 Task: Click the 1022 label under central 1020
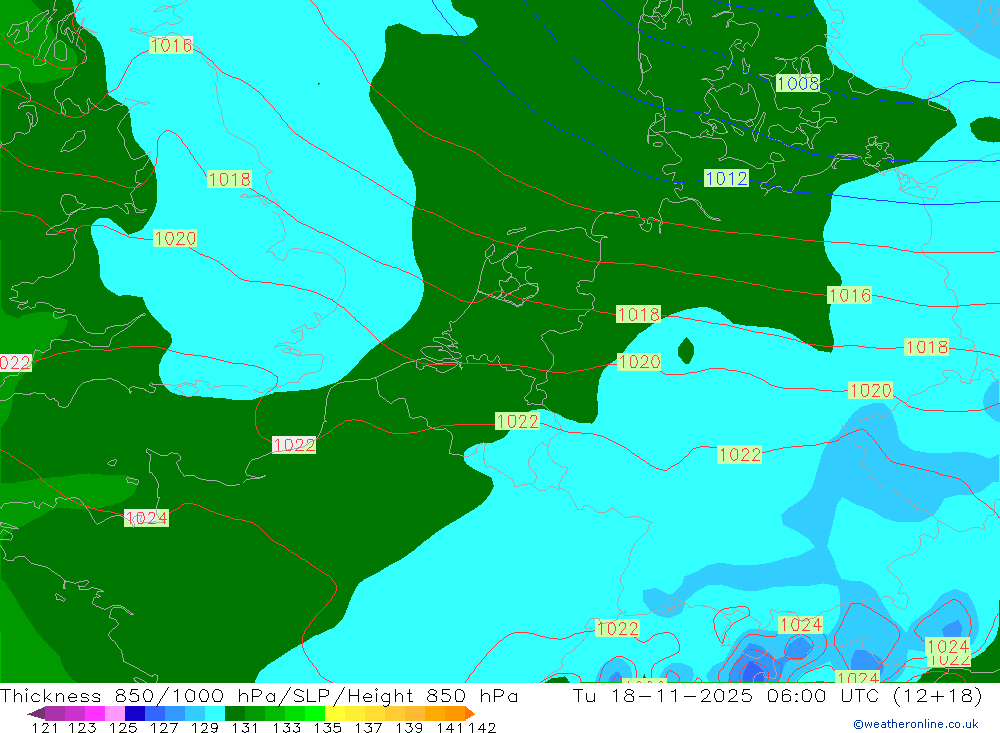tap(517, 422)
